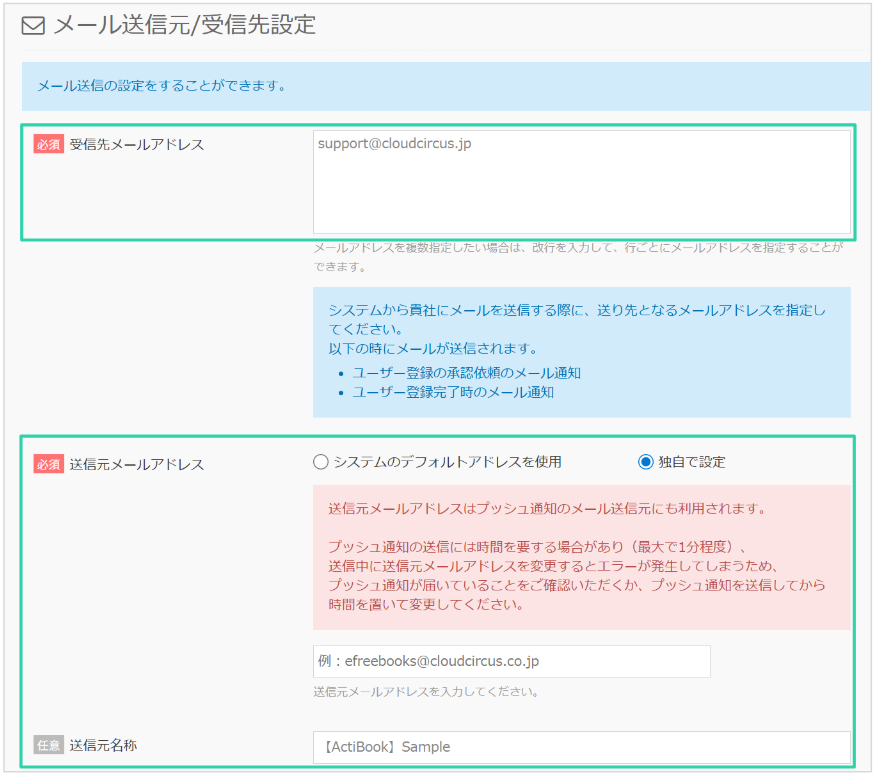Screen dimensions: 875x776
Task: Click the helper text about multiple addresses
Action: point(578,257)
